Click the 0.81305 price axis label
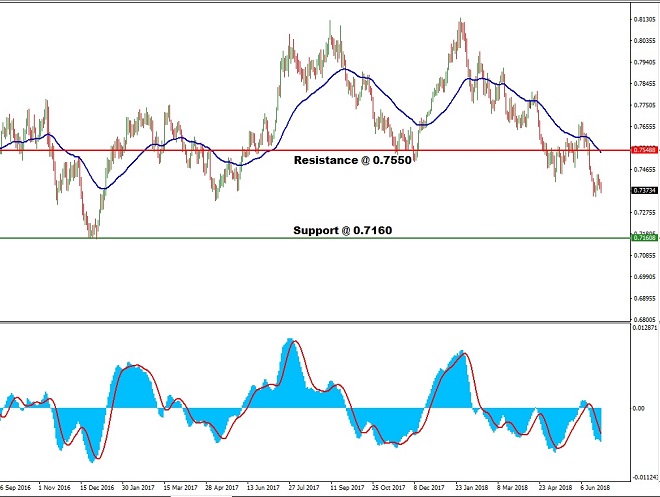 pos(644,19)
